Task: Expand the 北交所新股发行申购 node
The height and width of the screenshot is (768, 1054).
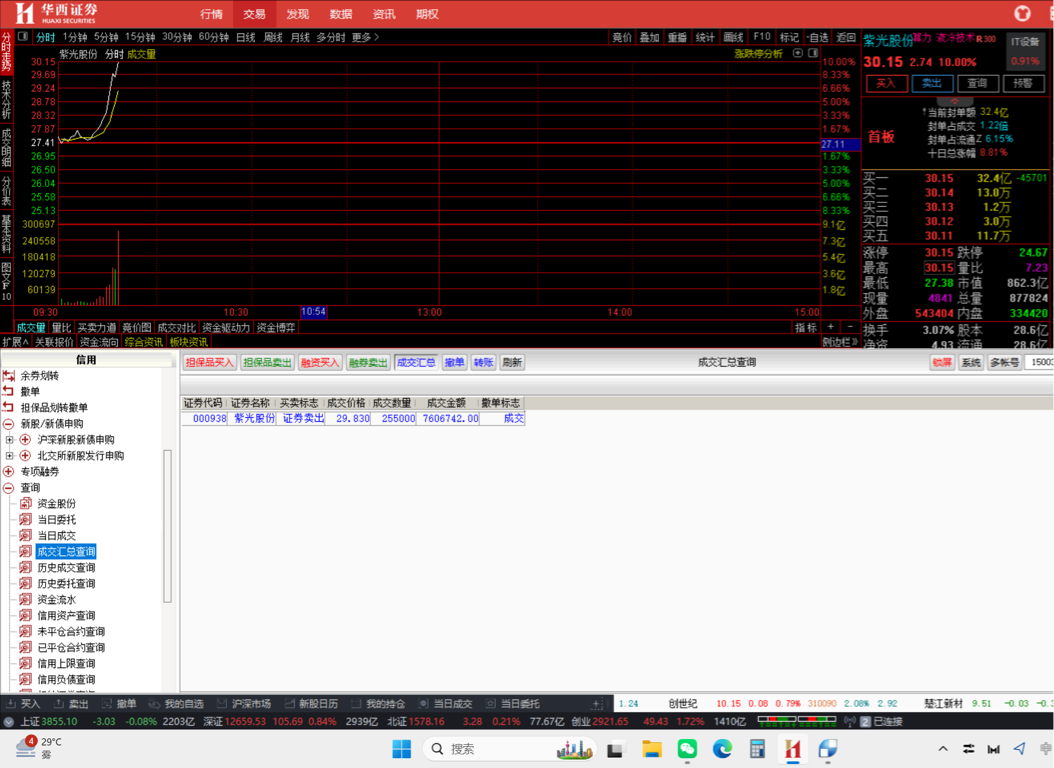Action: click(9, 456)
